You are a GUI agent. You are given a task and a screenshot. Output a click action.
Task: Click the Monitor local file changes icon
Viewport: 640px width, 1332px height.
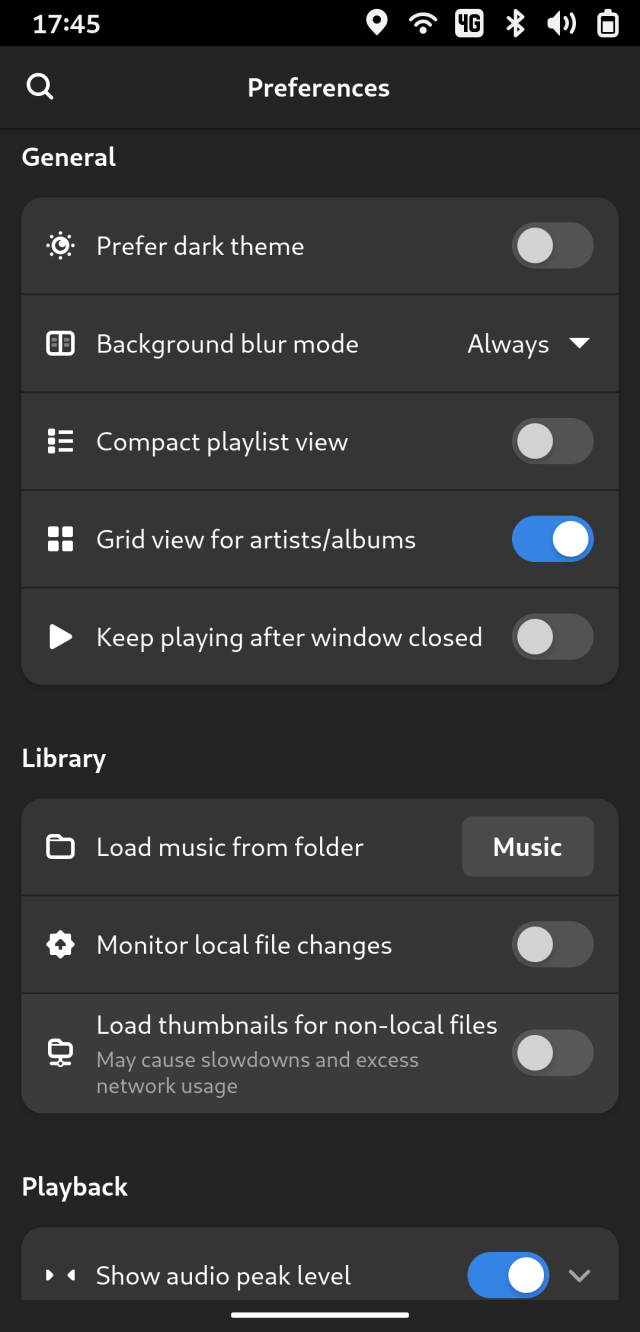(60, 945)
